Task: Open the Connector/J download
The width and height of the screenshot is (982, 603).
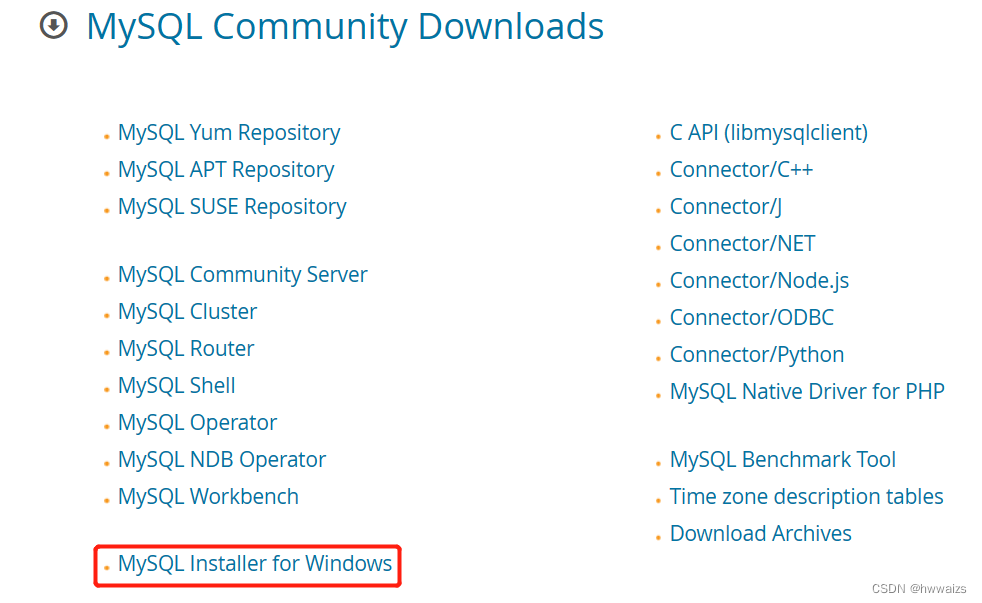Action: 726,207
